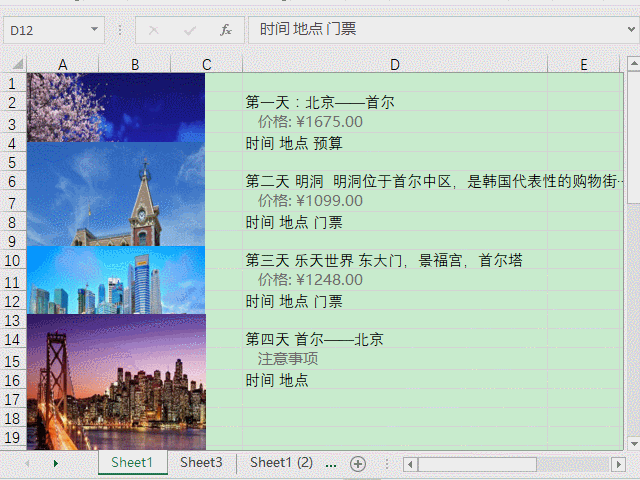Screen dimensions: 640x480
Task: Select row 6 header
Action: click(x=13, y=181)
